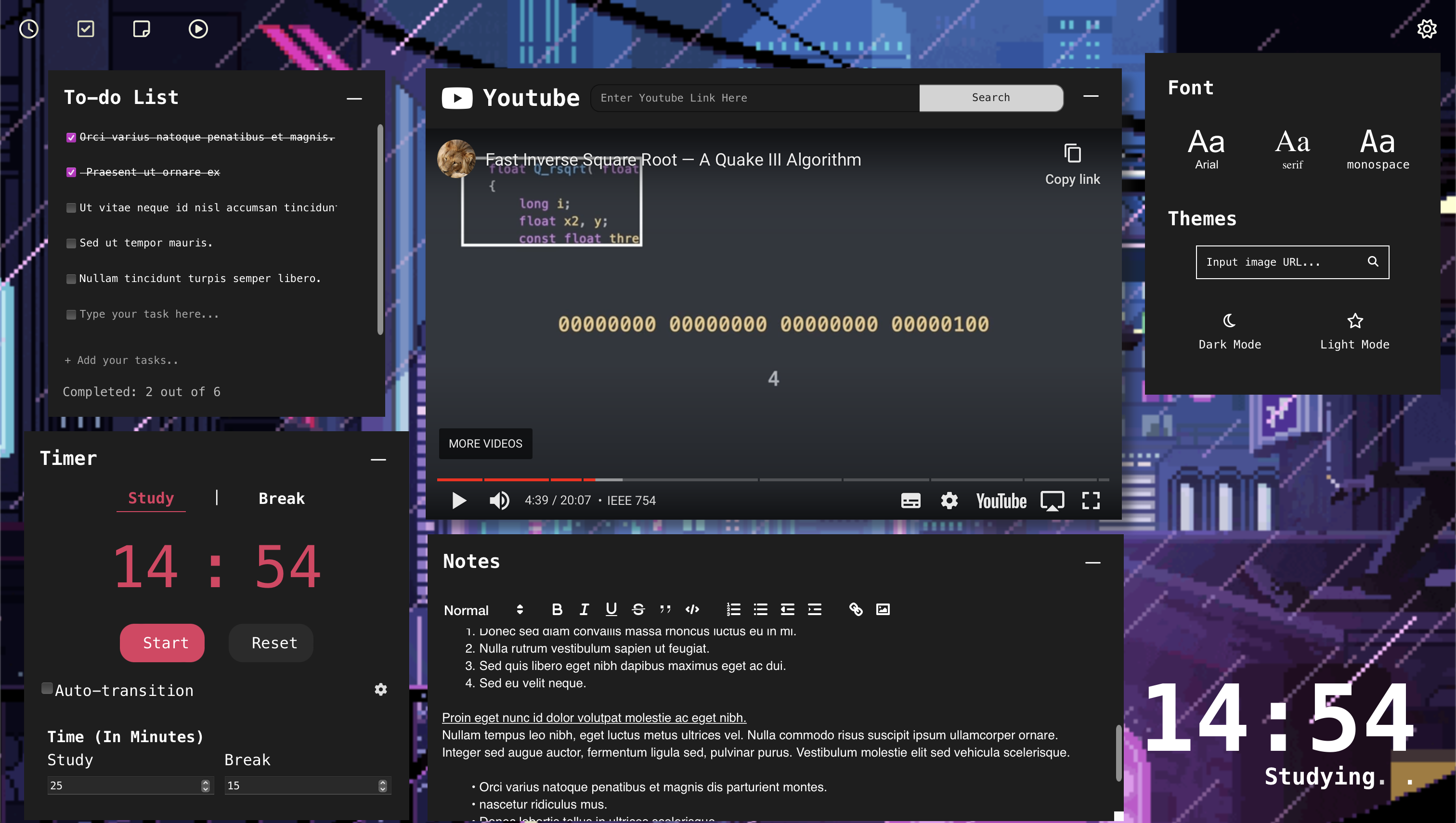Select the Study timer tab
1456x823 pixels.
coord(151,498)
